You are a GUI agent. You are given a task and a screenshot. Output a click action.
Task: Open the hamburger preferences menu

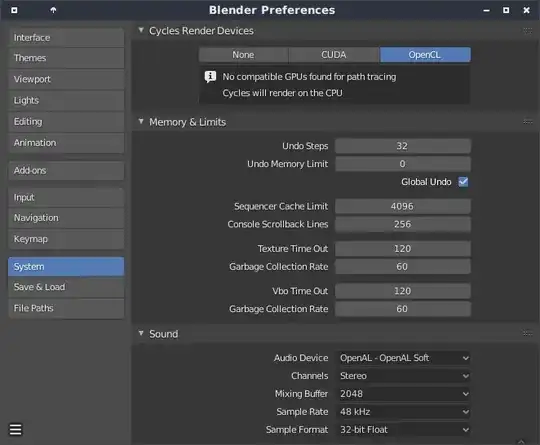pyautogui.click(x=15, y=430)
